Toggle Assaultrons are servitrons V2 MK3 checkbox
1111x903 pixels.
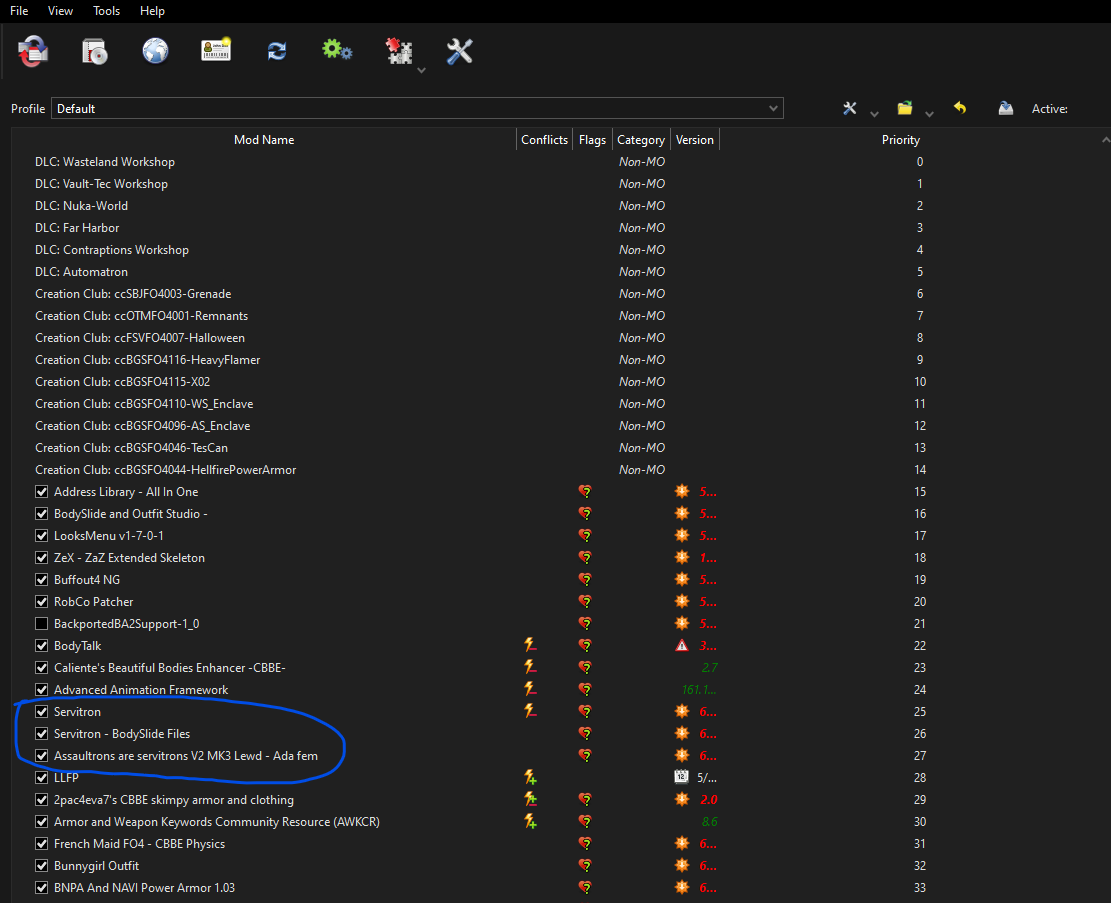click(x=42, y=755)
